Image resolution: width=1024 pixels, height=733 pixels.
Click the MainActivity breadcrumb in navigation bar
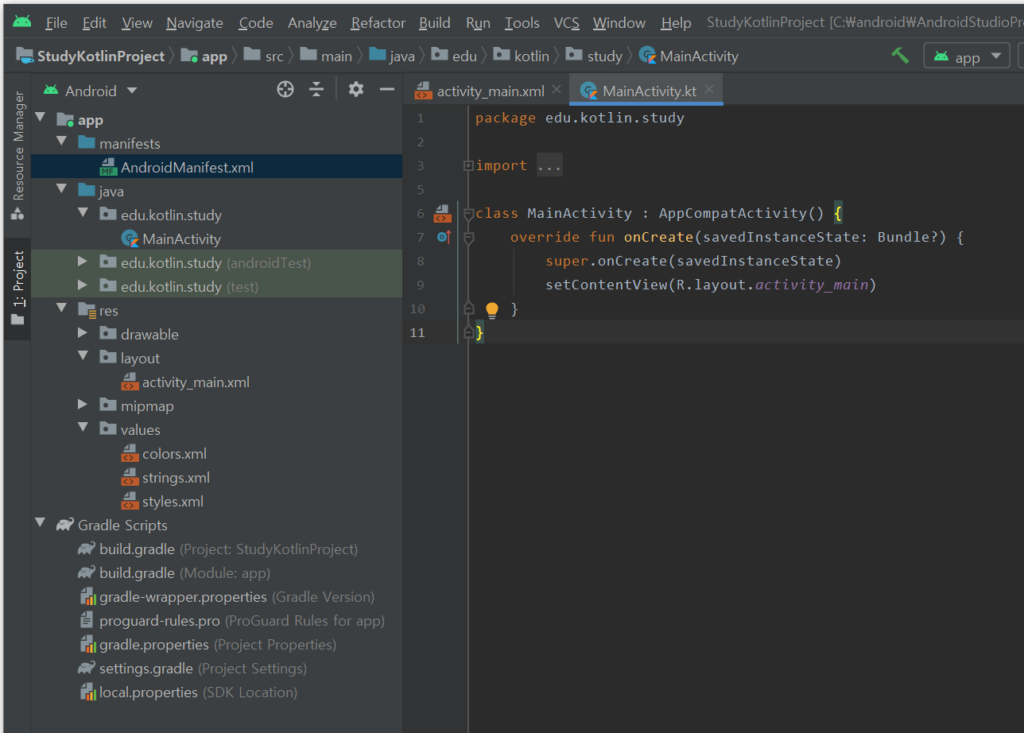pyautogui.click(x=698, y=57)
